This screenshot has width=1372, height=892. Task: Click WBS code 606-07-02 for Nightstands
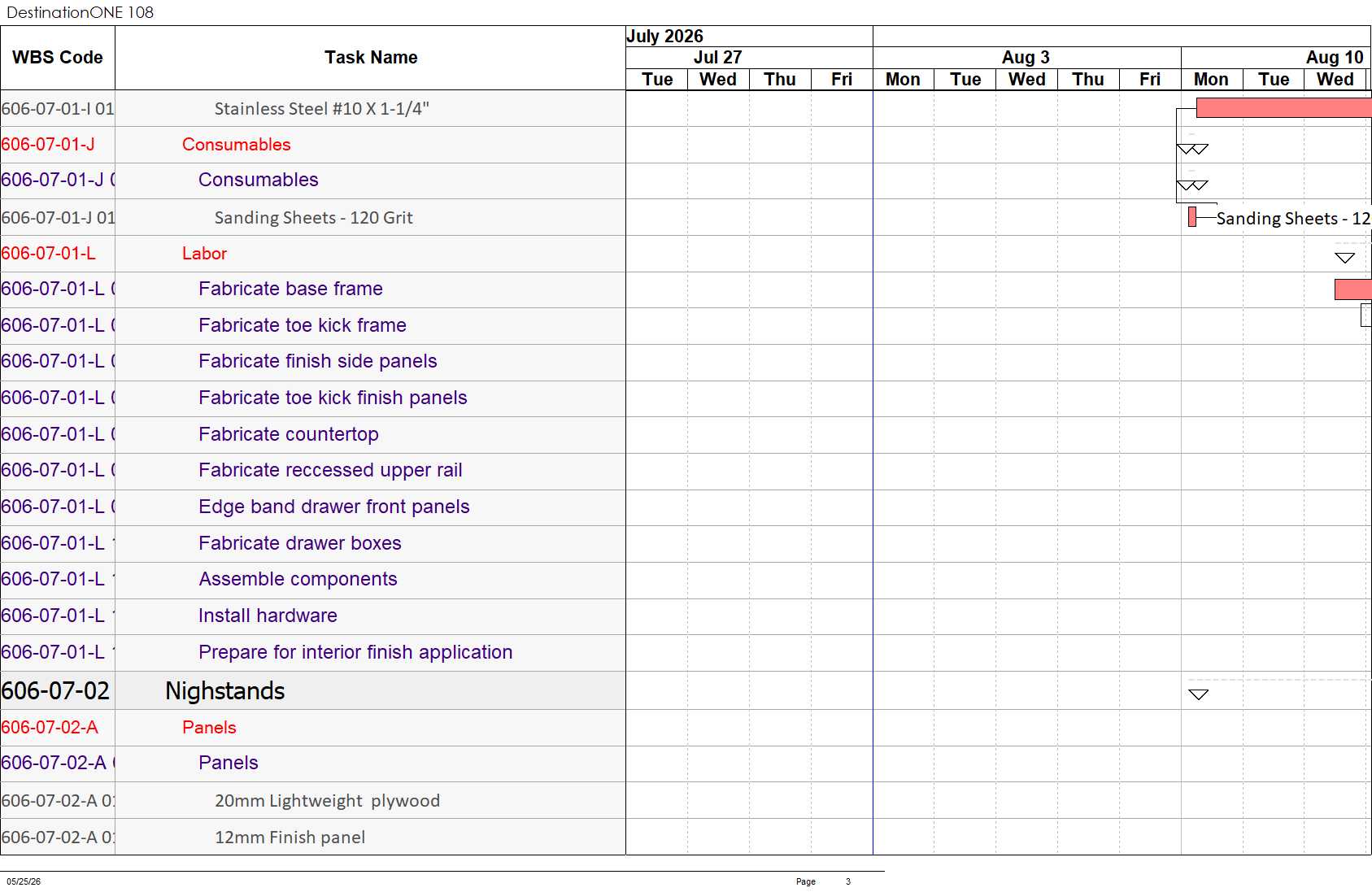click(55, 691)
